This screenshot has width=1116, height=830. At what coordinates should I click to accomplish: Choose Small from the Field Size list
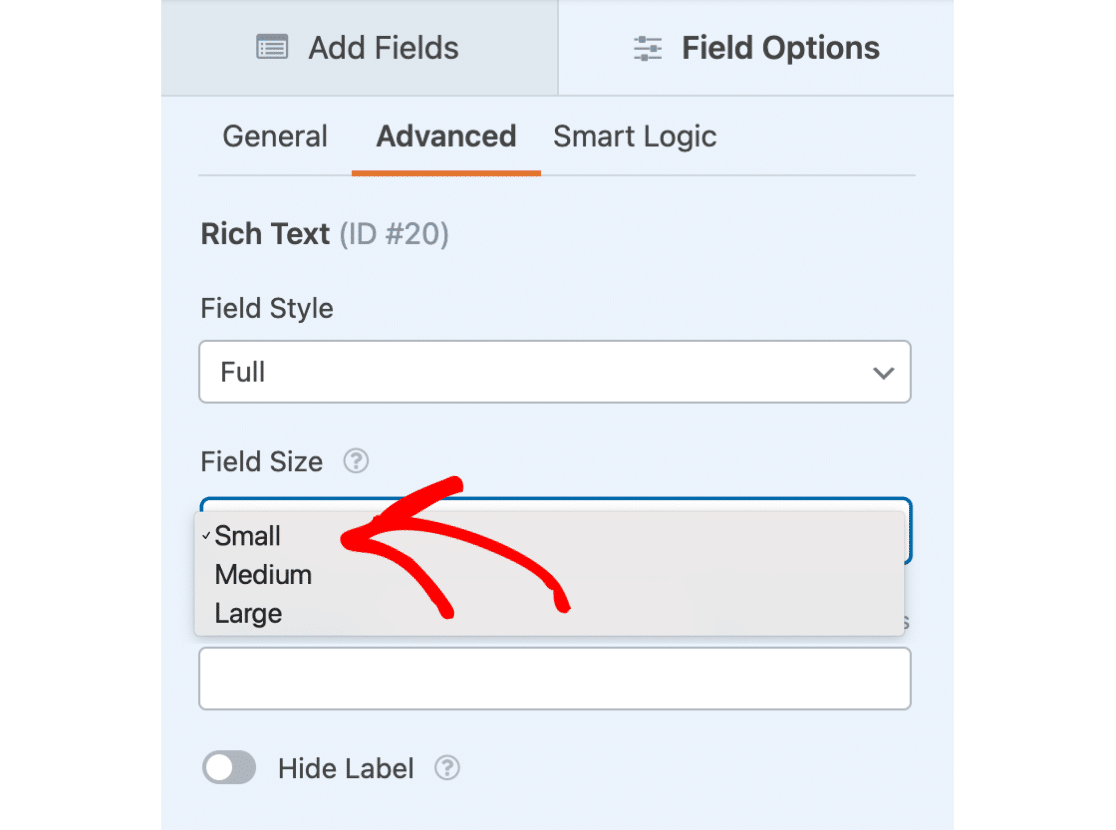(x=248, y=536)
